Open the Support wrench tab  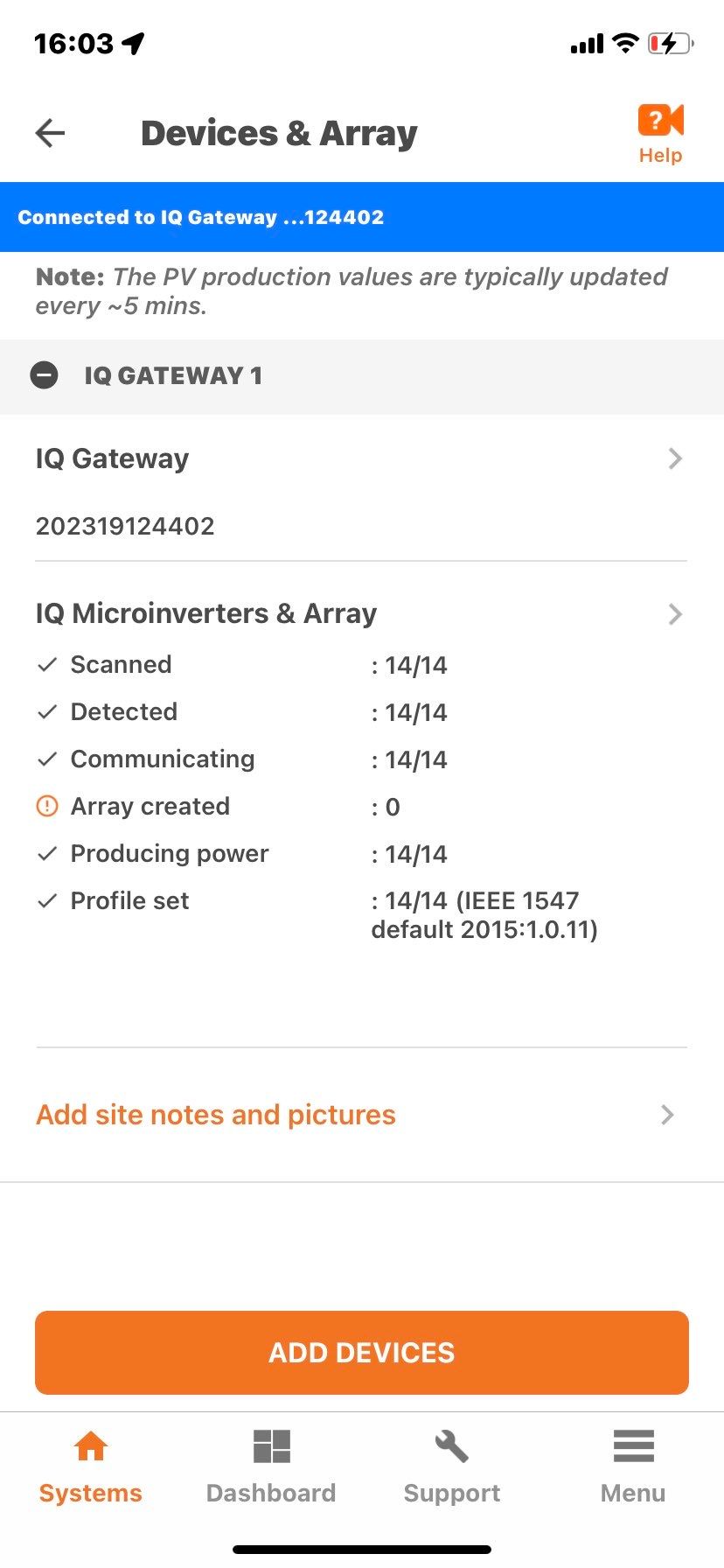[x=451, y=1466]
